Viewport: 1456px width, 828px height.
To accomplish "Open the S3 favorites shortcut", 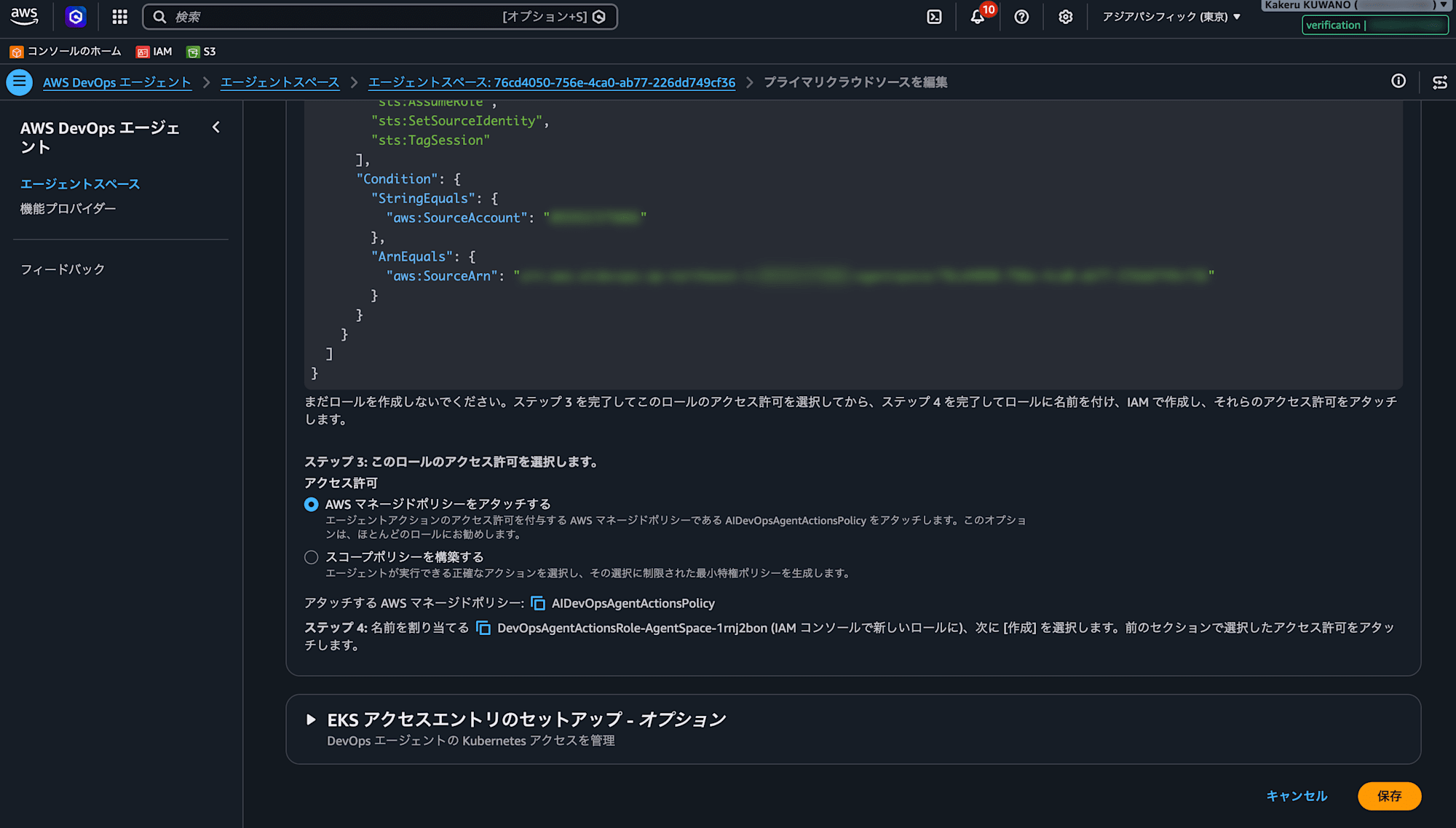I will (201, 52).
